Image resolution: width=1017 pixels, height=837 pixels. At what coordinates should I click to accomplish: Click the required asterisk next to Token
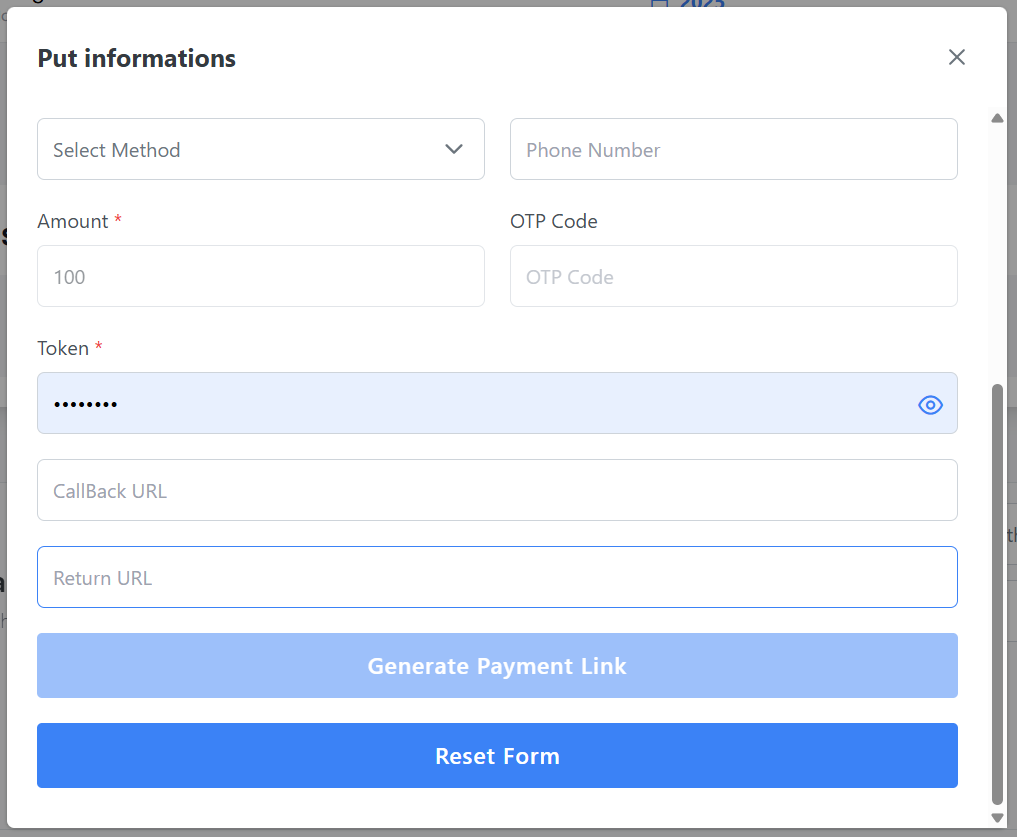[99, 346]
